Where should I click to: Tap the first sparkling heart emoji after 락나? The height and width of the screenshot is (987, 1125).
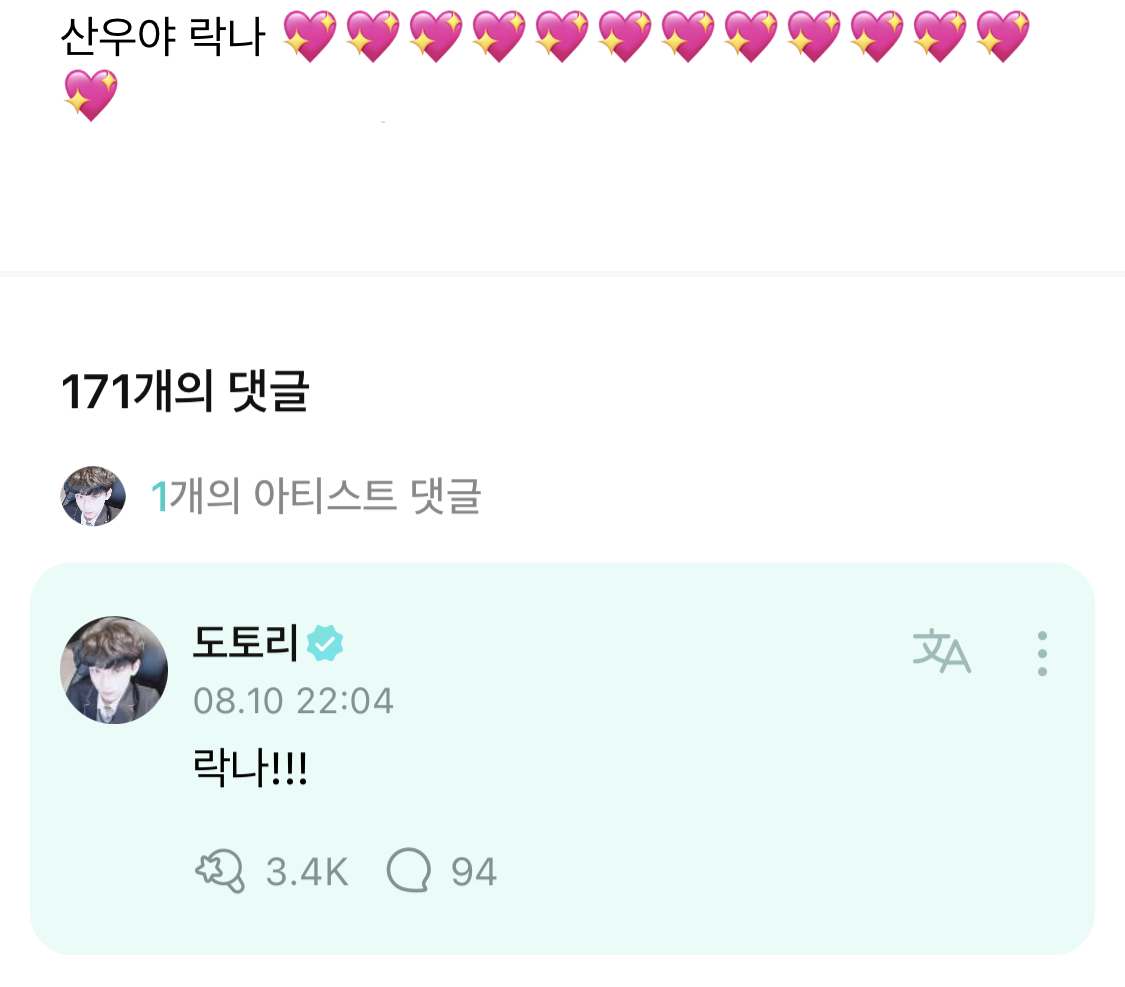(309, 37)
